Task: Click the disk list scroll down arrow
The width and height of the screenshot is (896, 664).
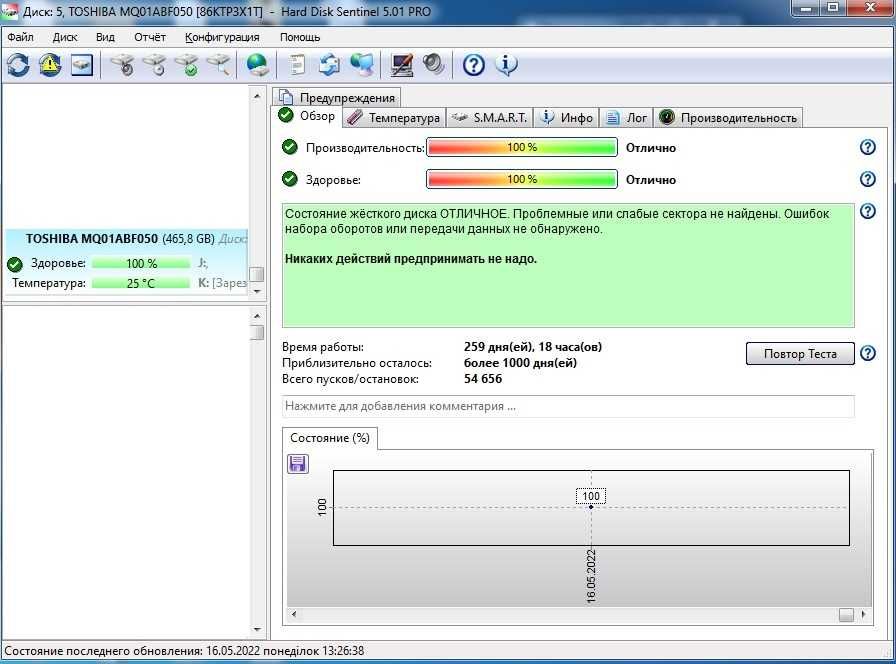Action: point(257,291)
